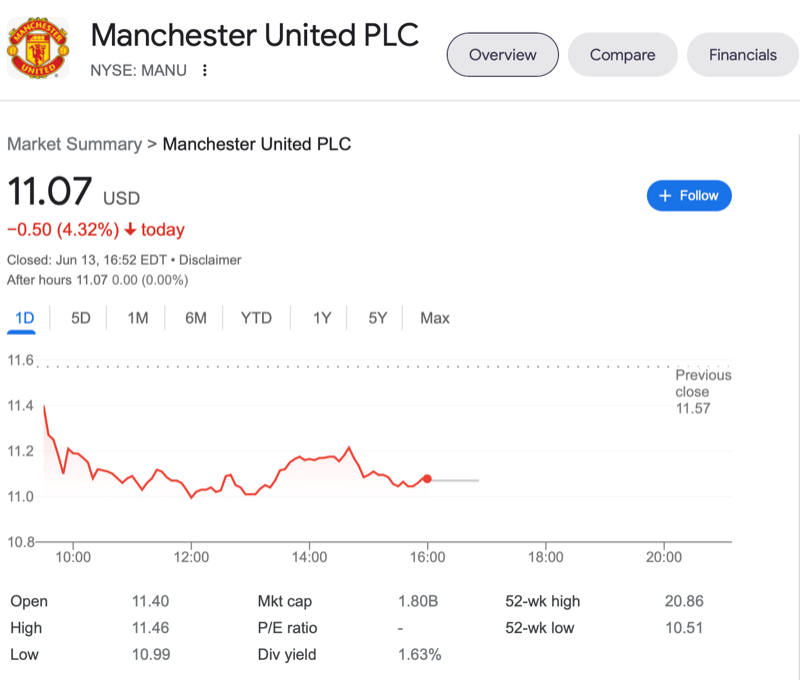Select the 1D chart range
Viewport: 800px width, 680px height.
25,318
